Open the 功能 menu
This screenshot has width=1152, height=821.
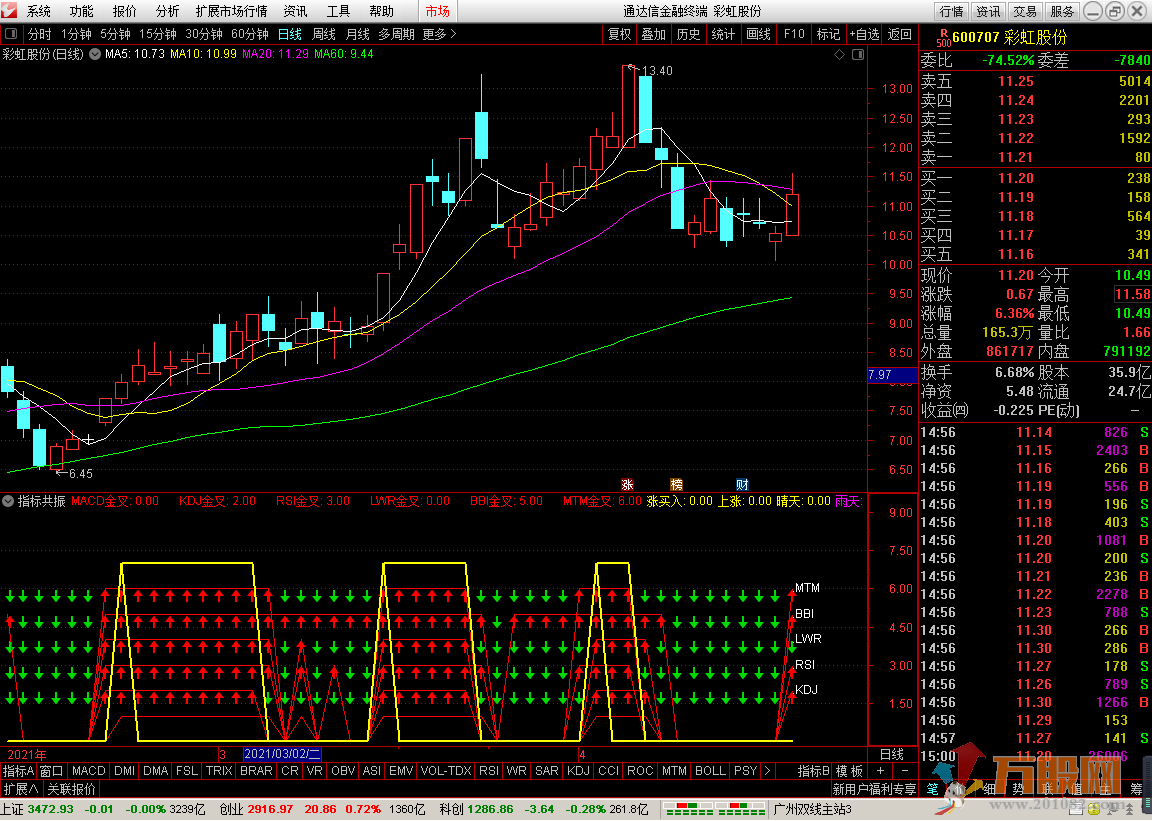pos(82,11)
